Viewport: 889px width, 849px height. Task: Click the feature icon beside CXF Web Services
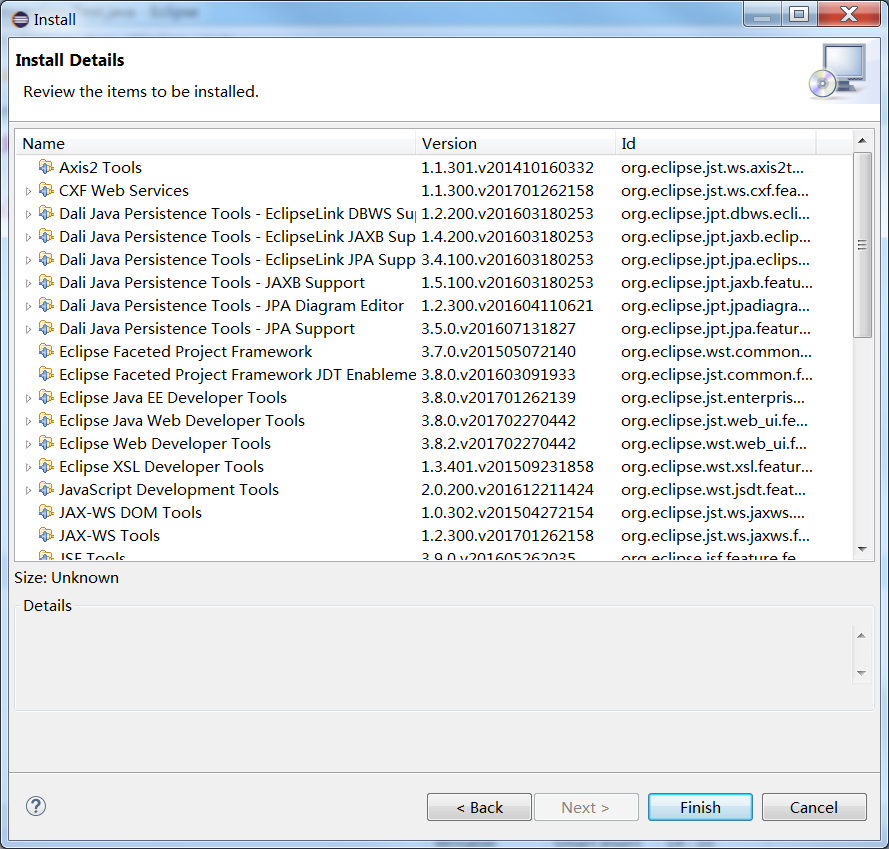tap(46, 190)
